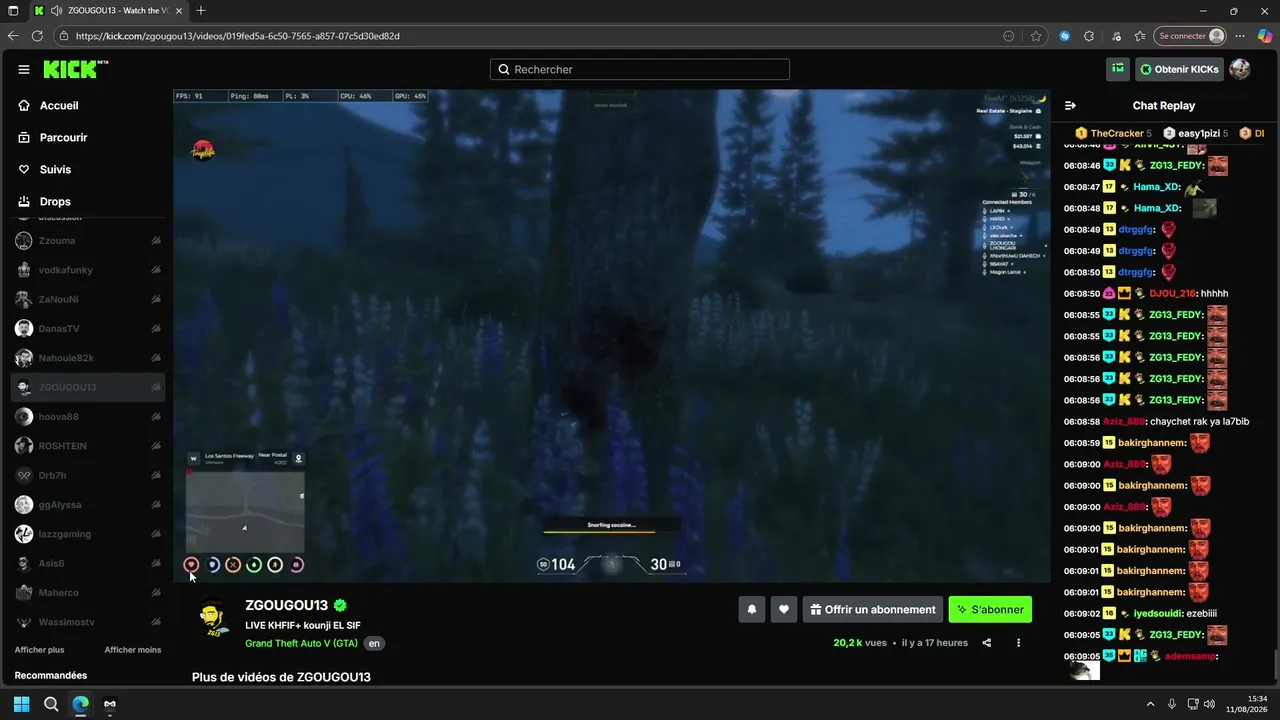Open hoova88 channel in sidebar
1280x720 pixels.
(88, 417)
